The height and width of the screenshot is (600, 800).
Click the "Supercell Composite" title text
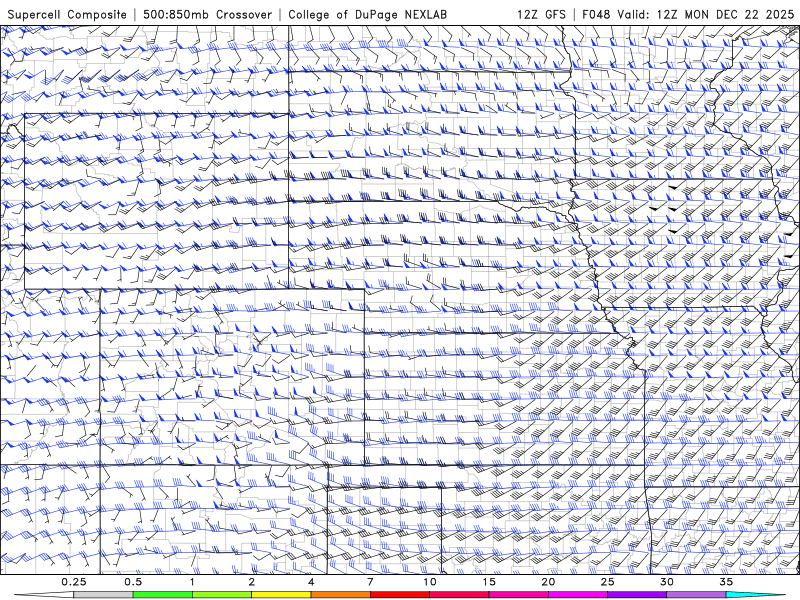point(67,14)
